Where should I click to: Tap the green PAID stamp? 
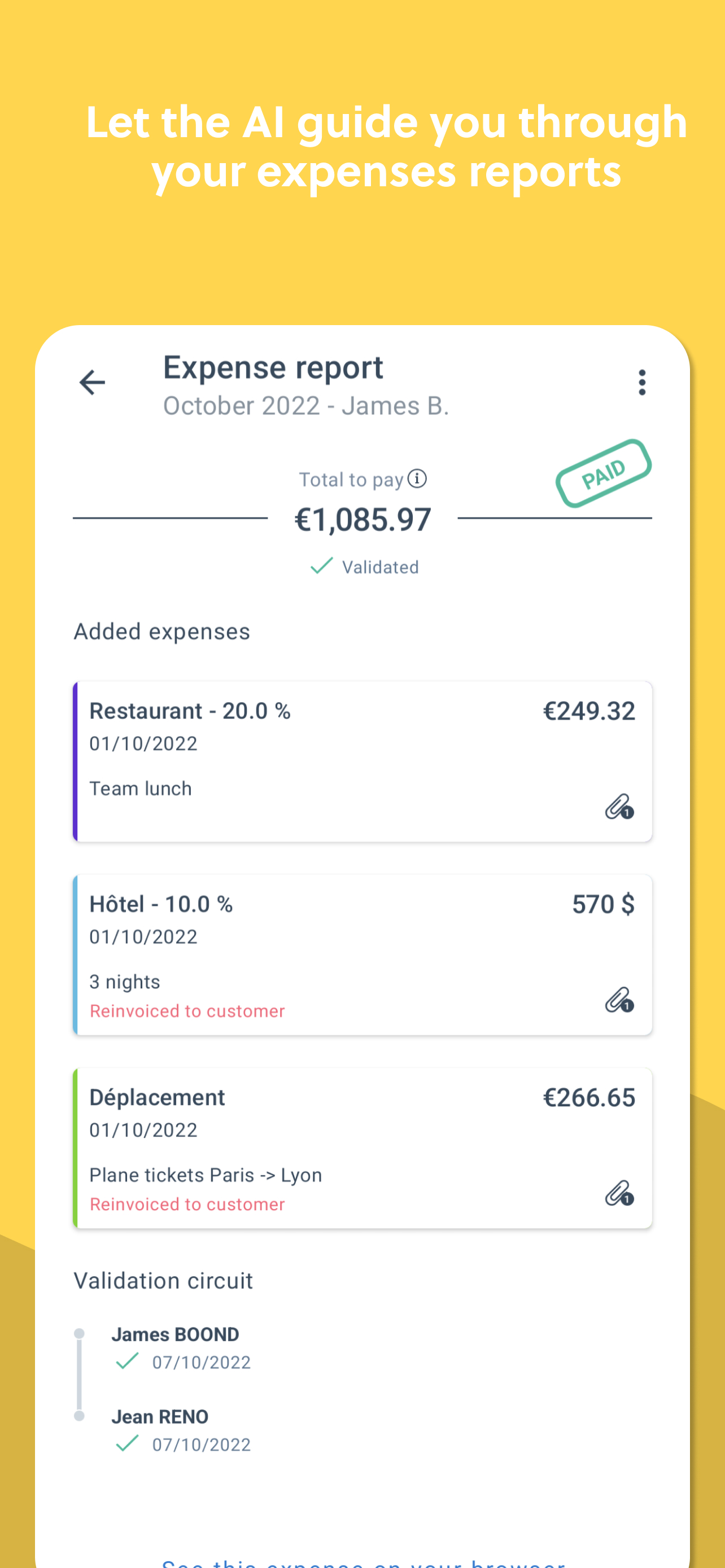(603, 474)
